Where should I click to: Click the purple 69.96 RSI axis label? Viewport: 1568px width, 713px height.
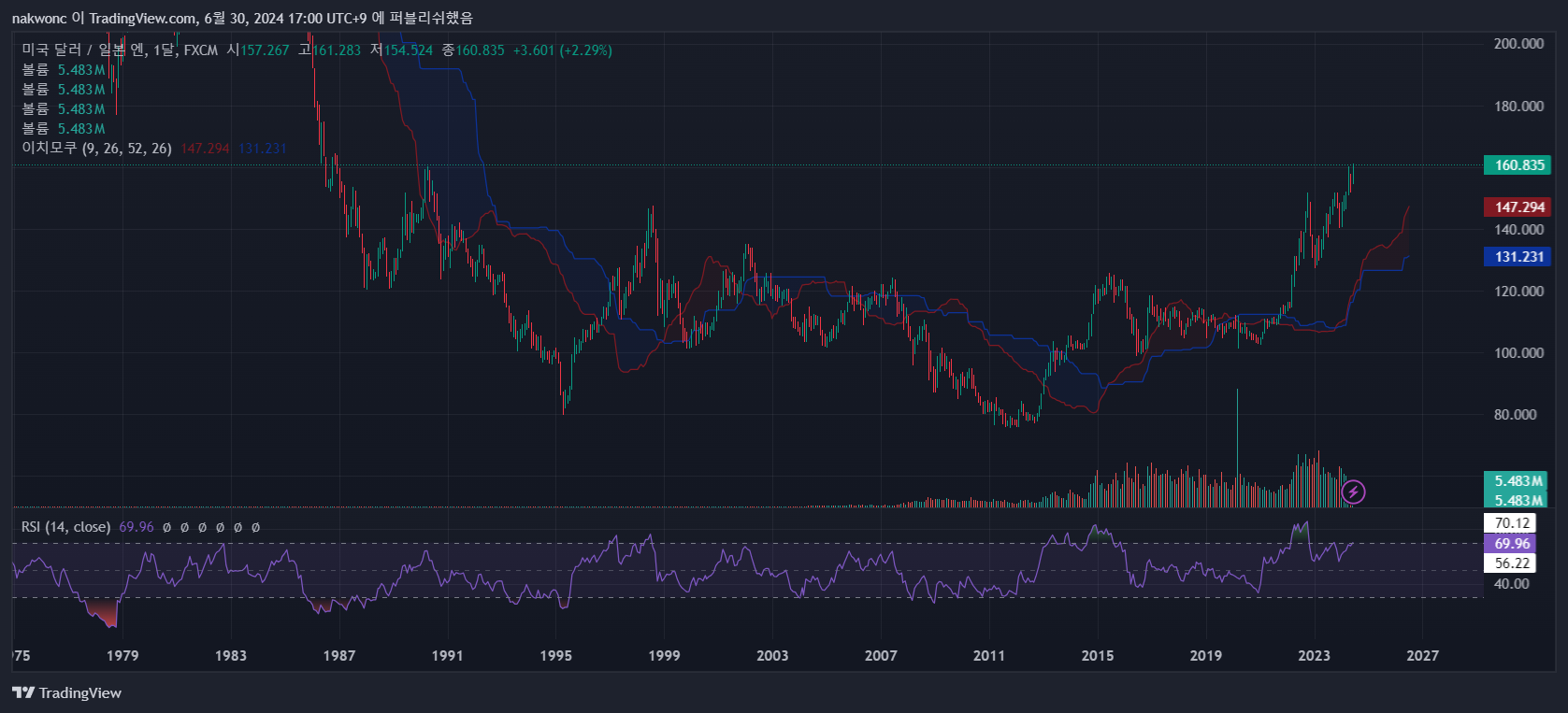coord(1510,543)
